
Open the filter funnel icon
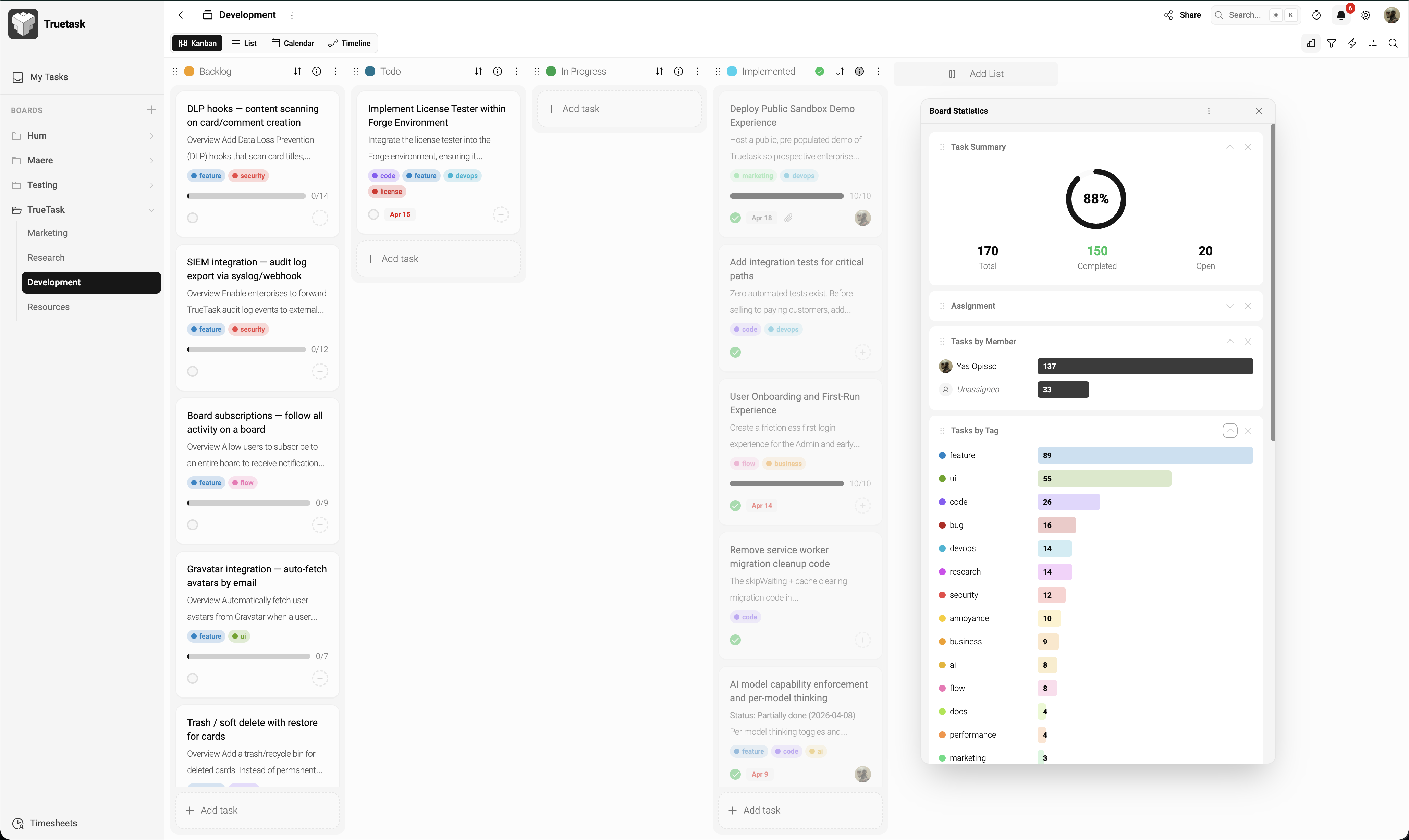pos(1332,43)
